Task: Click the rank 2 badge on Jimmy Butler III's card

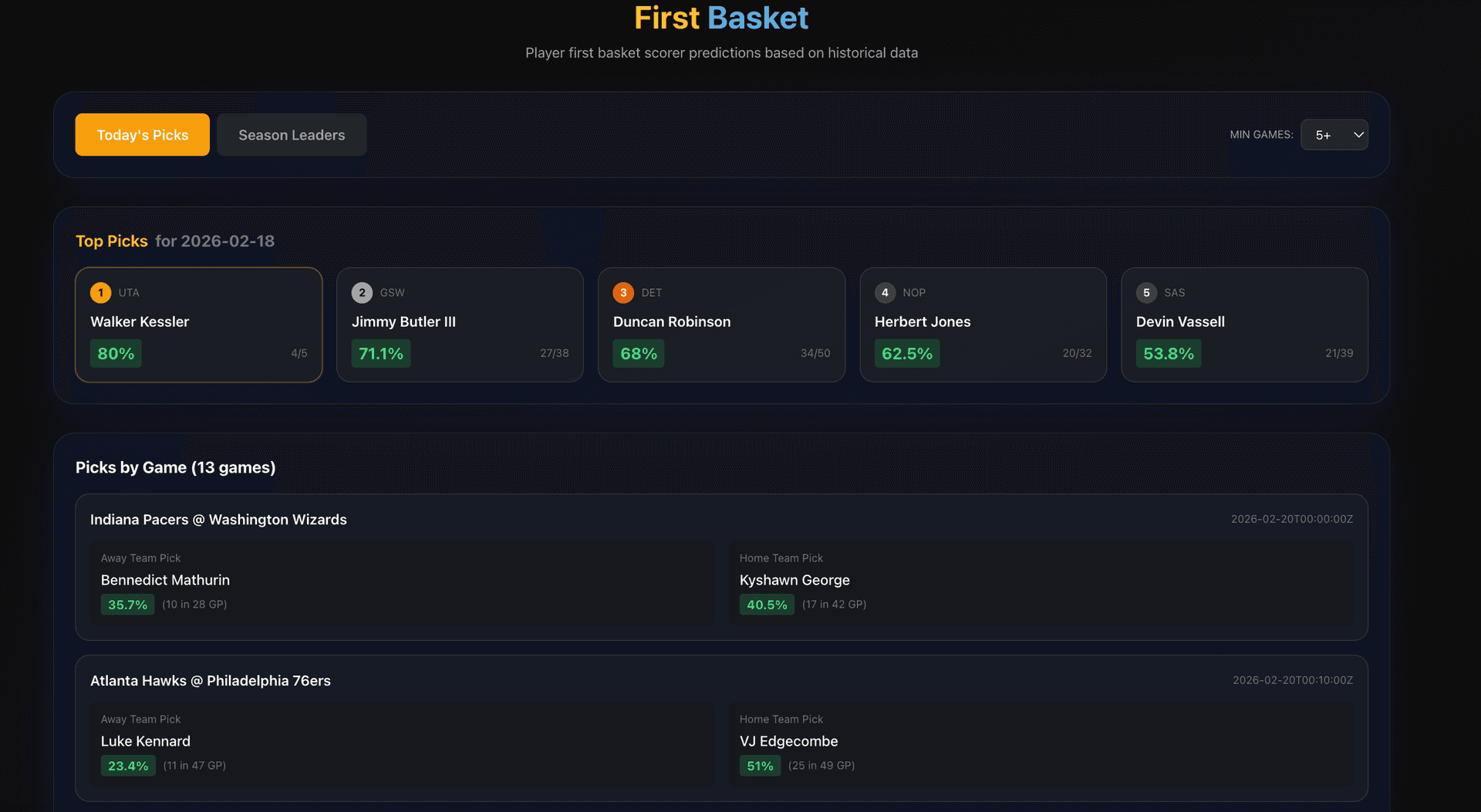Action: coord(362,292)
